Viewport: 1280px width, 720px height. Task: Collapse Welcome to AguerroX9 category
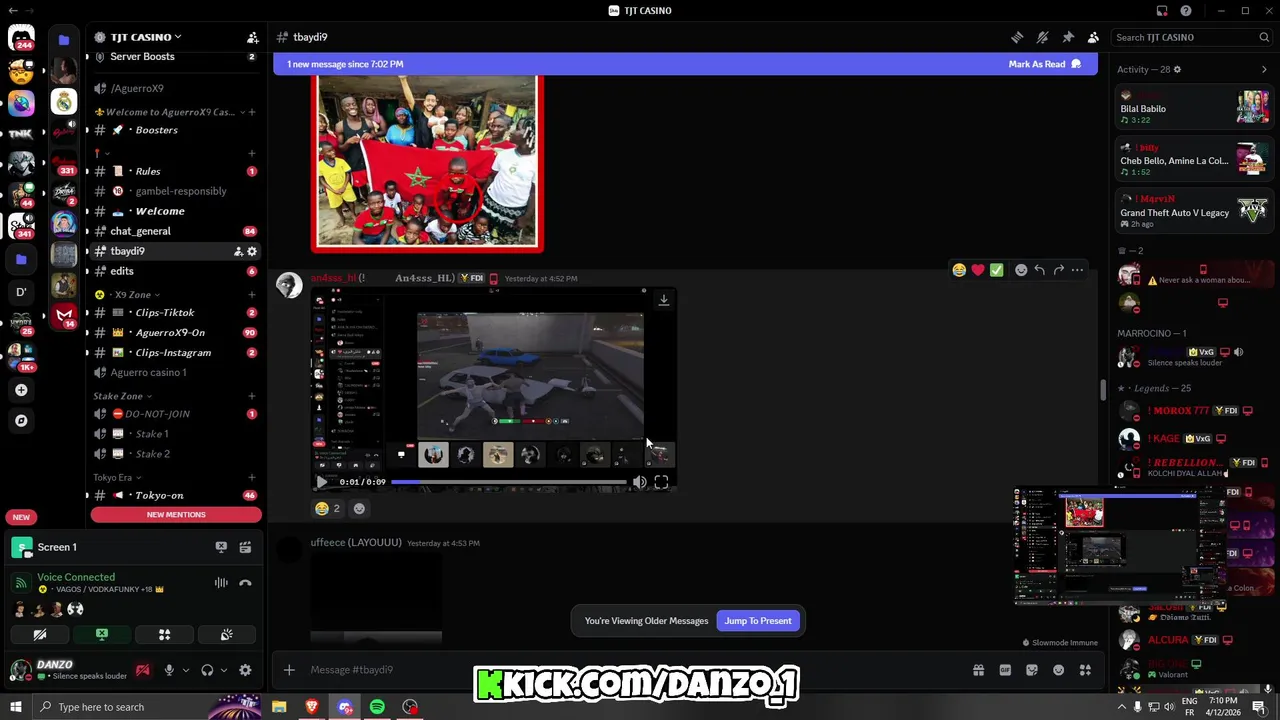170,112
